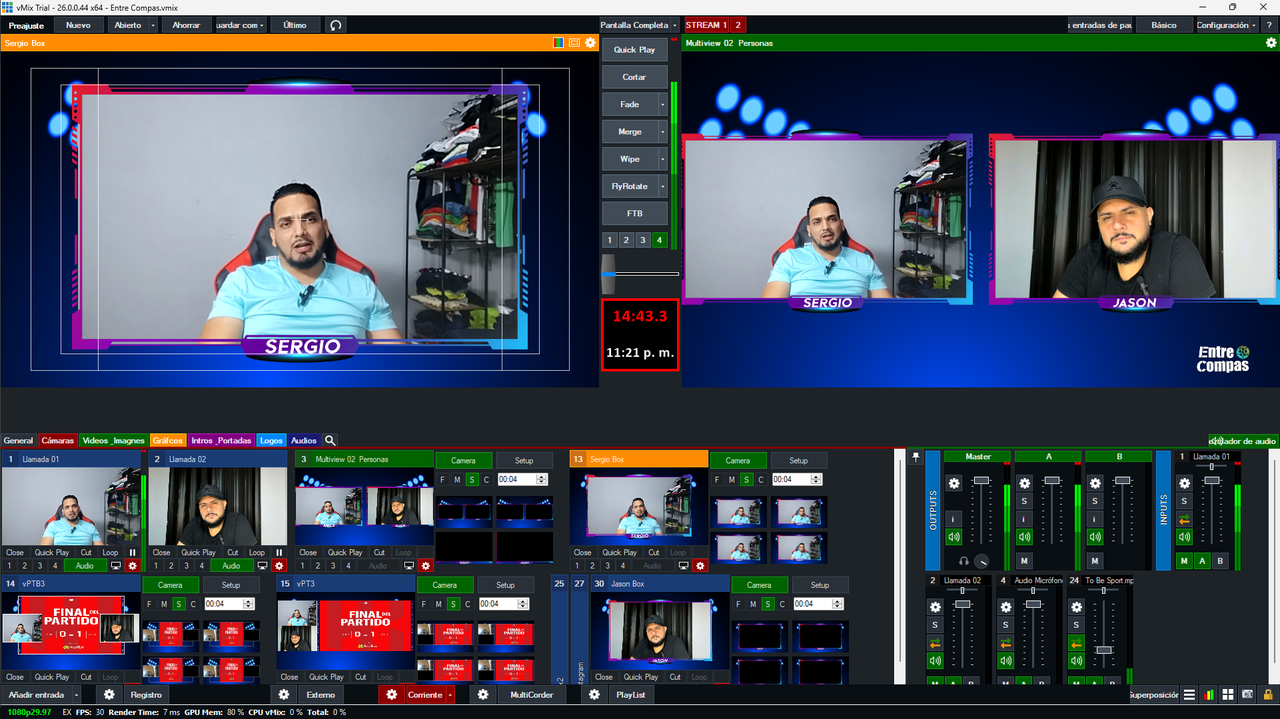Screen dimensions: 1280x719
Task: Toggle Llamada 01 Master bus M button
Action: point(1184,561)
